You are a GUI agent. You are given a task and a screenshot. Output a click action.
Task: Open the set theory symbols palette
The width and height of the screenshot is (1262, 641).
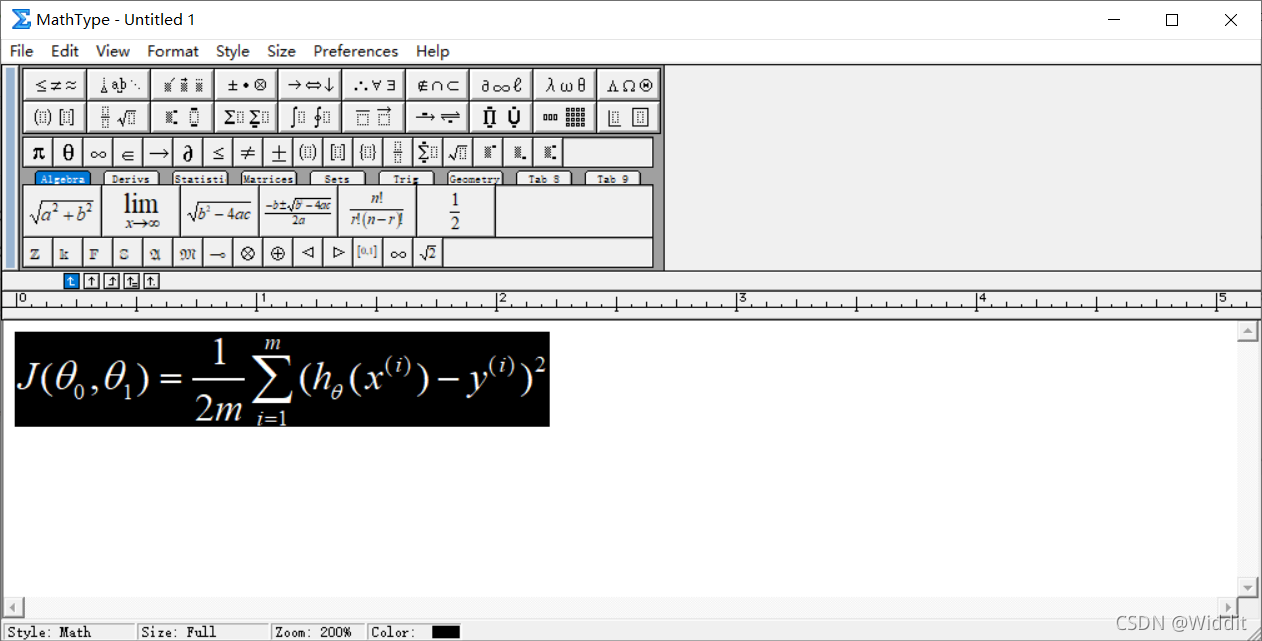[439, 85]
